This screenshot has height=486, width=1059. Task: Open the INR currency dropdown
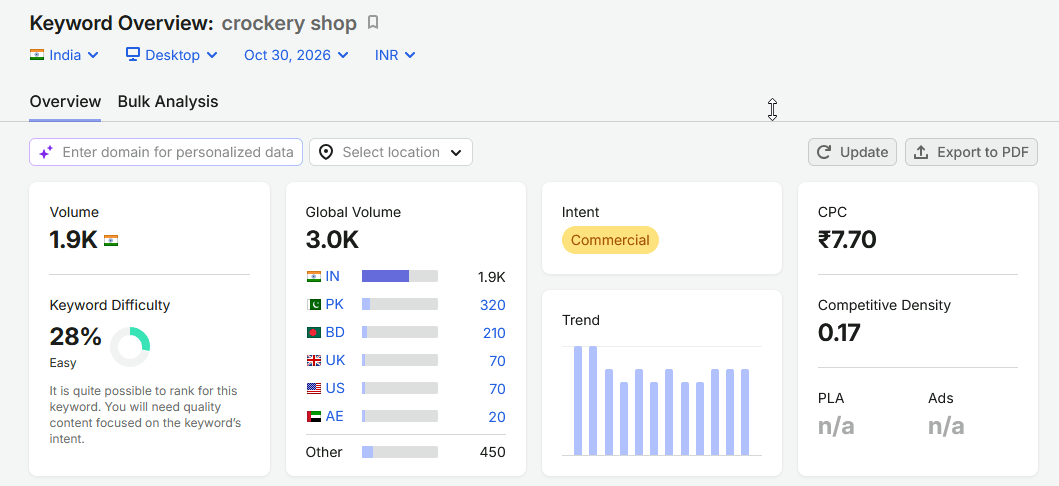click(x=395, y=55)
